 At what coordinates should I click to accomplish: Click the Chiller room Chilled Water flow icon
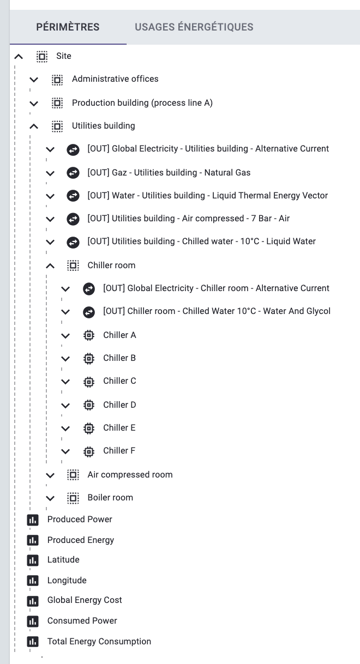(x=89, y=312)
